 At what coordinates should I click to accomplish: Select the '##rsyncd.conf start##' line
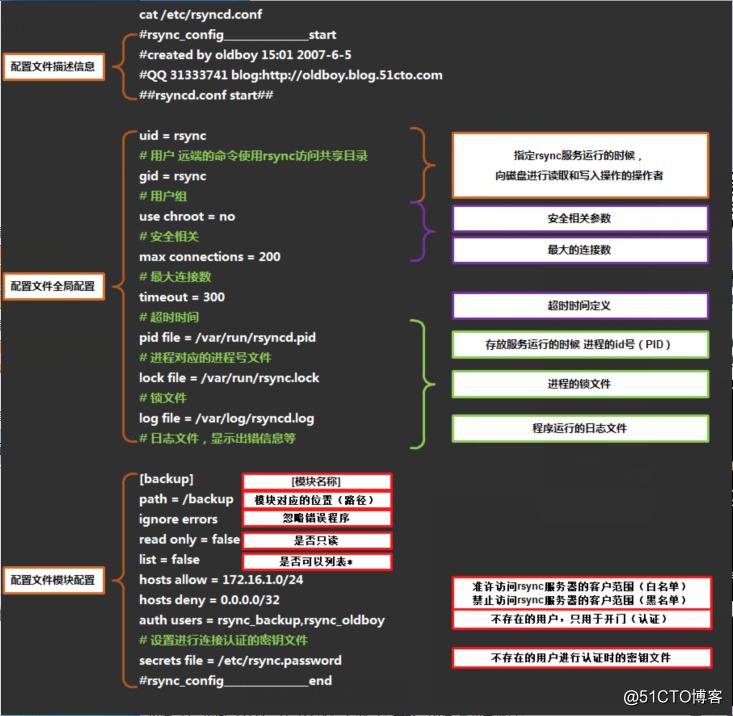(x=206, y=95)
